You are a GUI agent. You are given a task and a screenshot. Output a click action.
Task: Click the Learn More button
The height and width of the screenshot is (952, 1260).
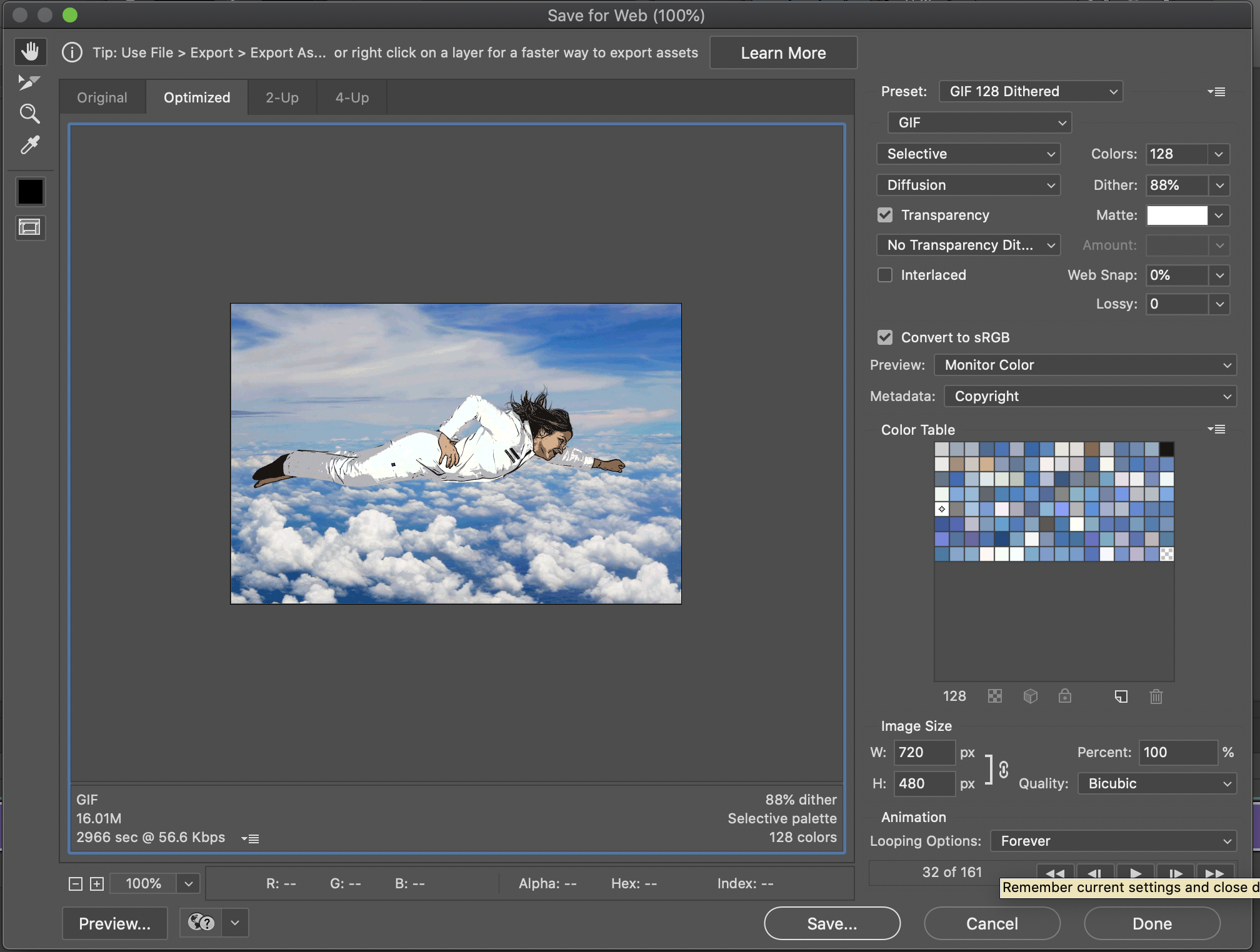(783, 52)
